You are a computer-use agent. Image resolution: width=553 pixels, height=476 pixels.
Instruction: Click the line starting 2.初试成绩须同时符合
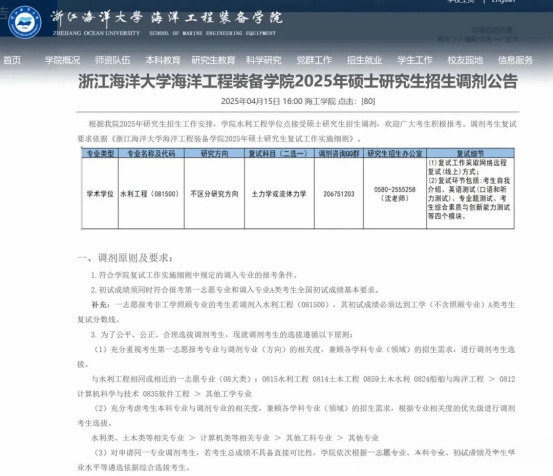(235, 290)
